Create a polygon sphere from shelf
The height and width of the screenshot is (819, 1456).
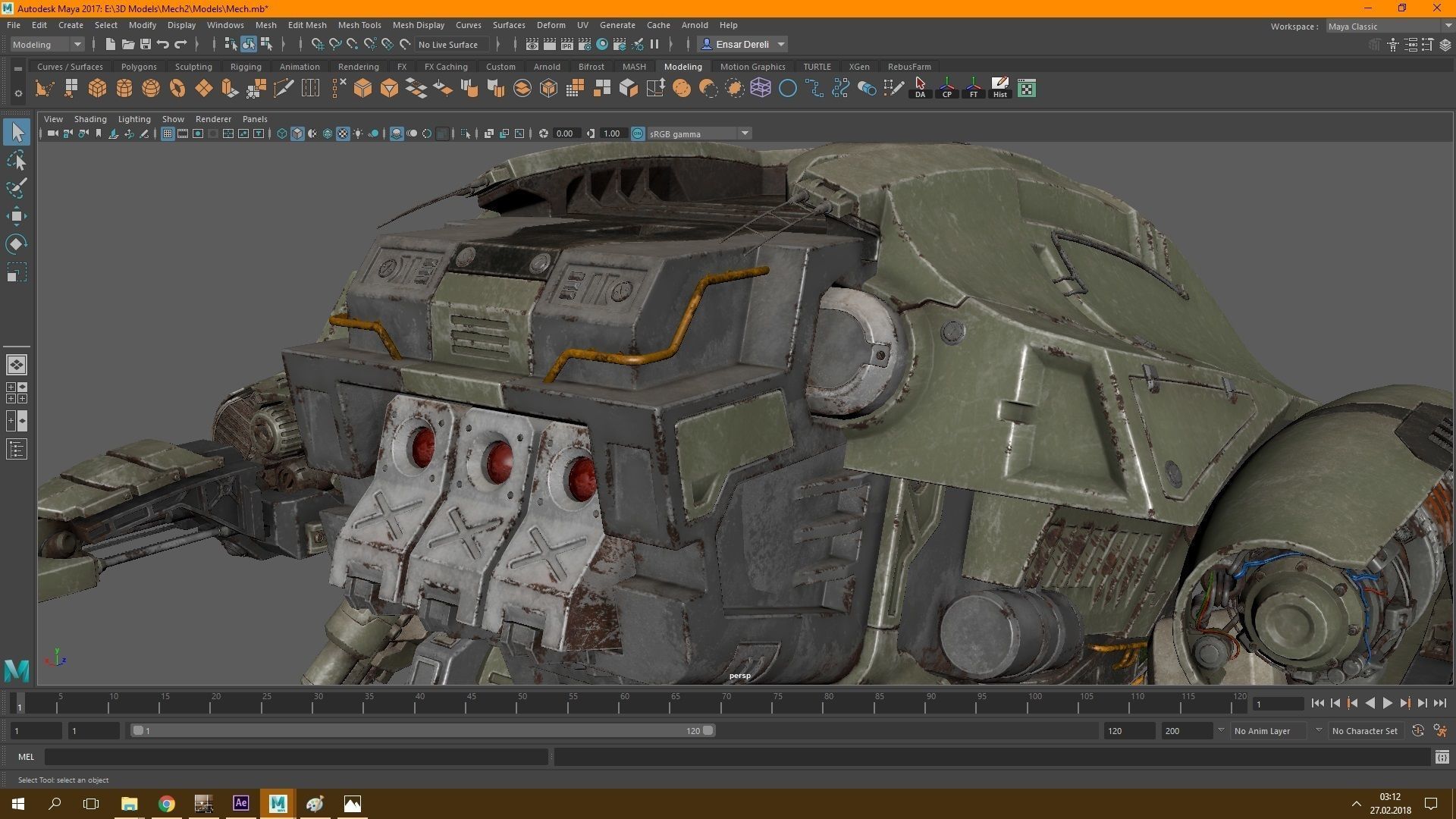click(151, 89)
